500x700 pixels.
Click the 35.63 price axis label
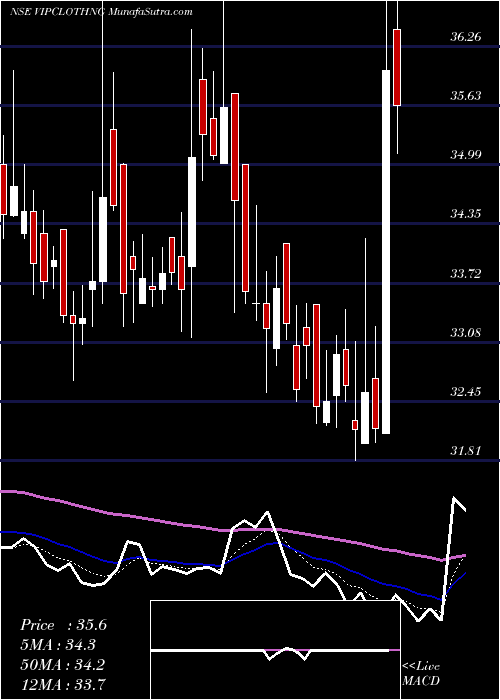click(466, 96)
